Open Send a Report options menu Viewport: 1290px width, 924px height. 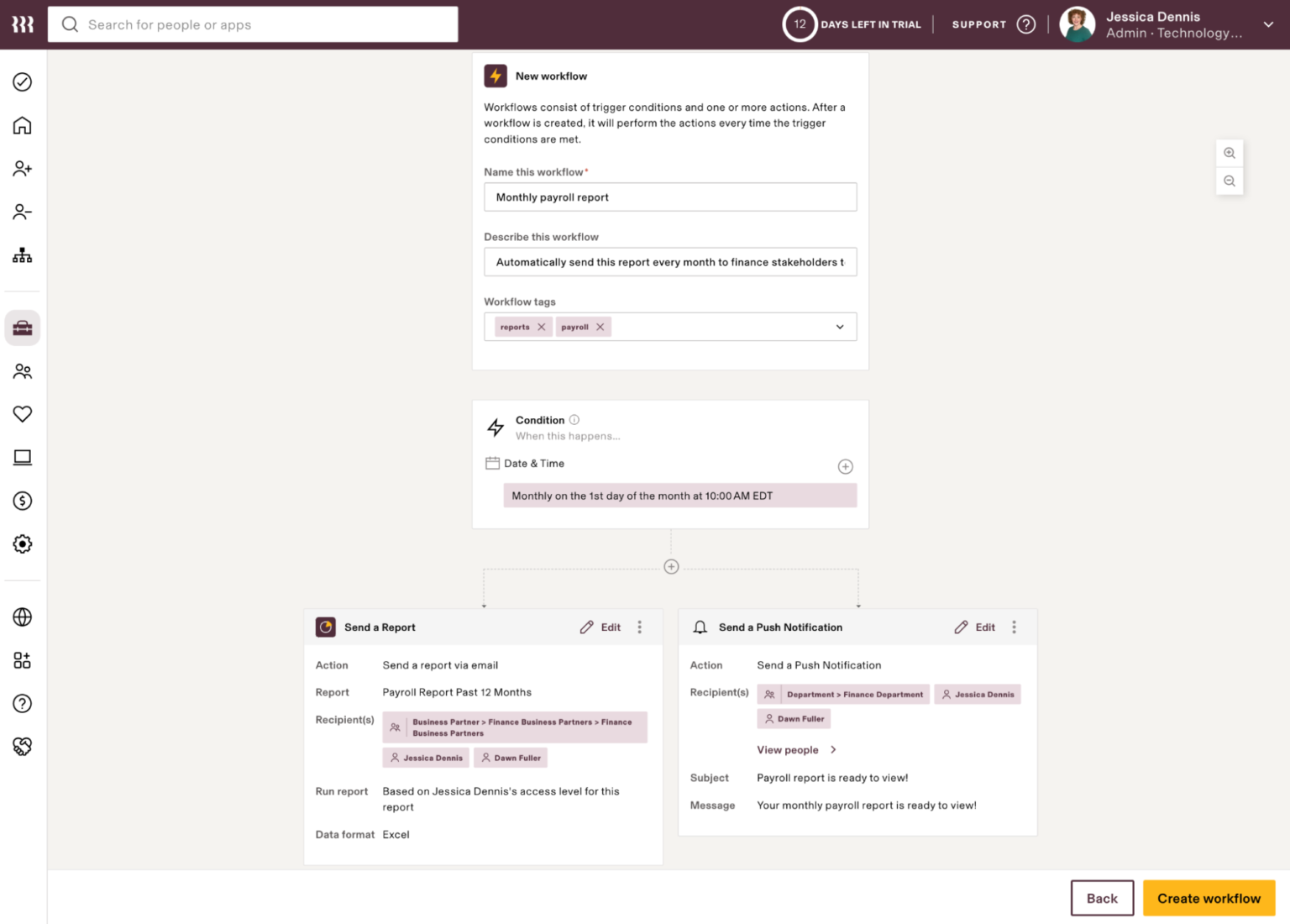tap(639, 627)
